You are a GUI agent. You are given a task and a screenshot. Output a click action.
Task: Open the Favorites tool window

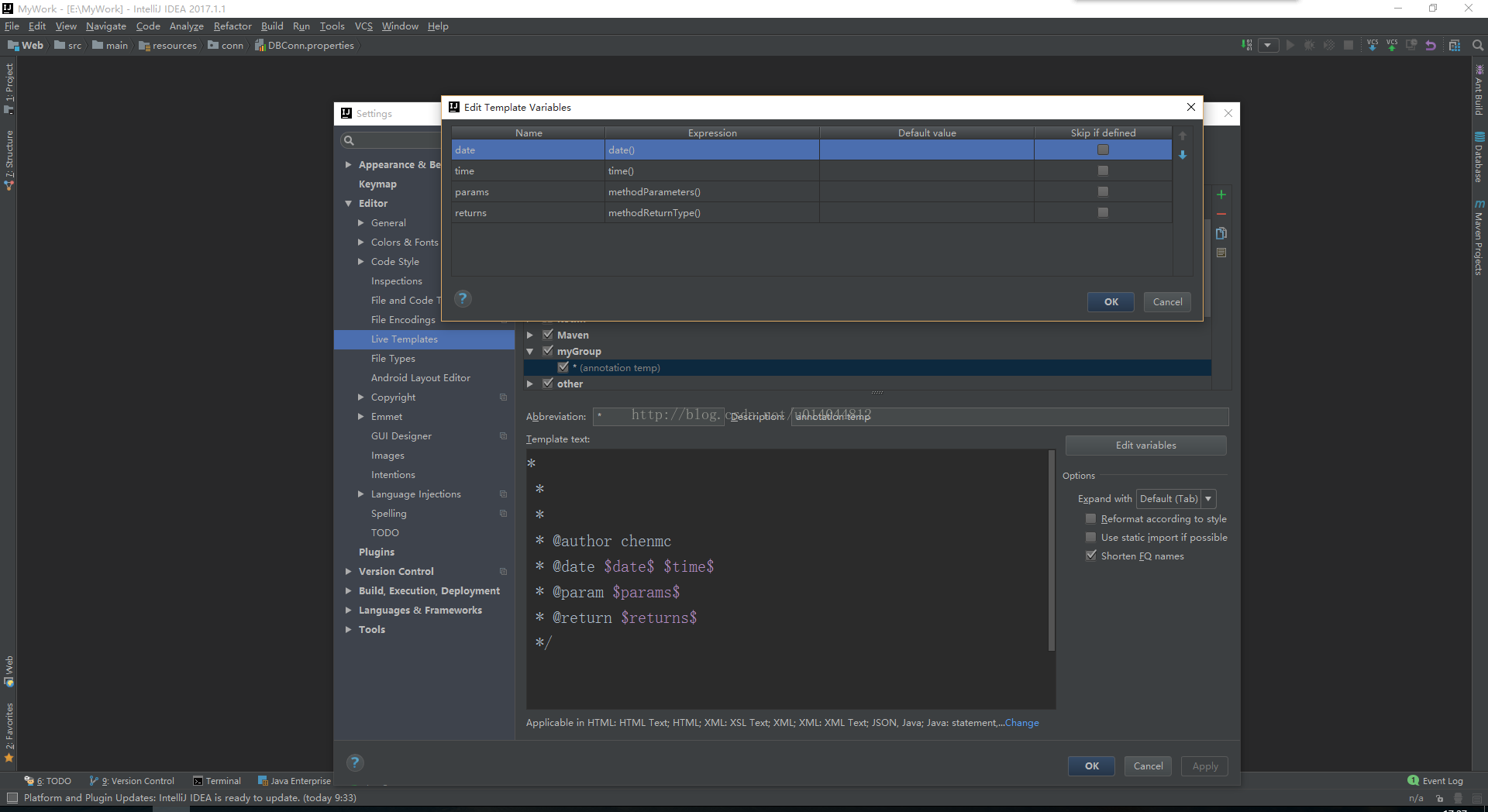[x=9, y=731]
